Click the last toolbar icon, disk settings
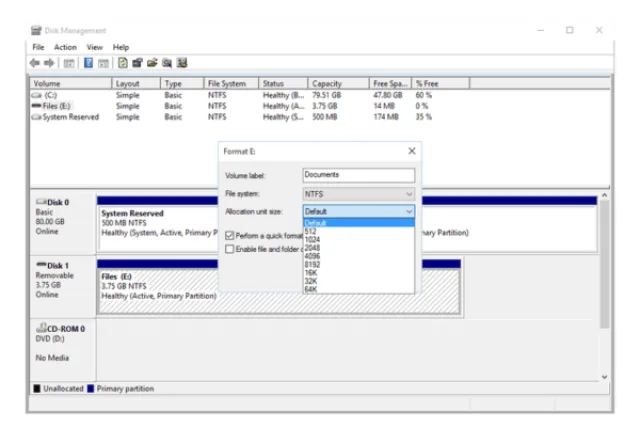 click(182, 63)
